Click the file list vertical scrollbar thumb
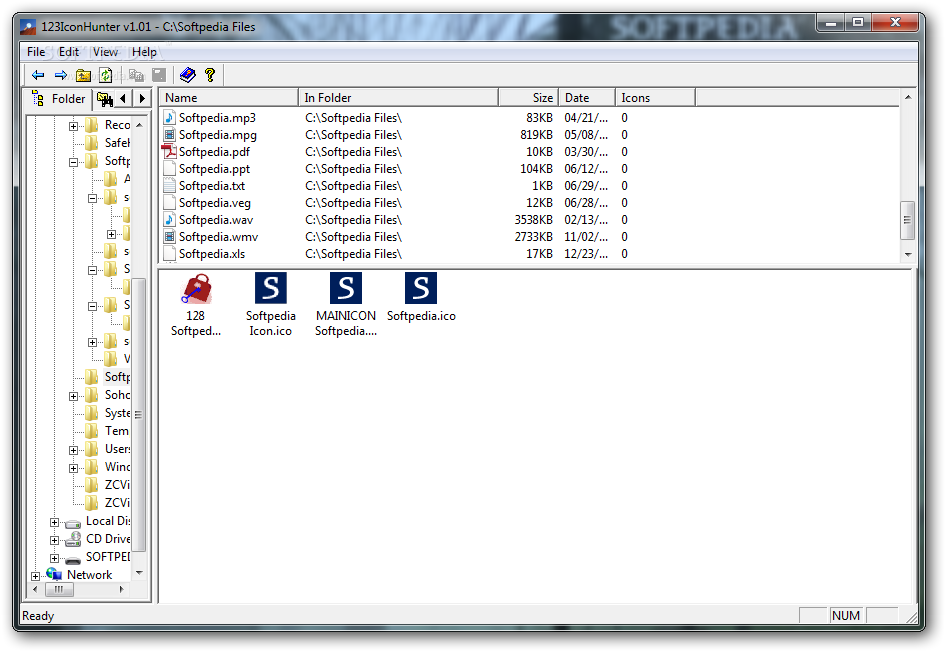 [908, 220]
